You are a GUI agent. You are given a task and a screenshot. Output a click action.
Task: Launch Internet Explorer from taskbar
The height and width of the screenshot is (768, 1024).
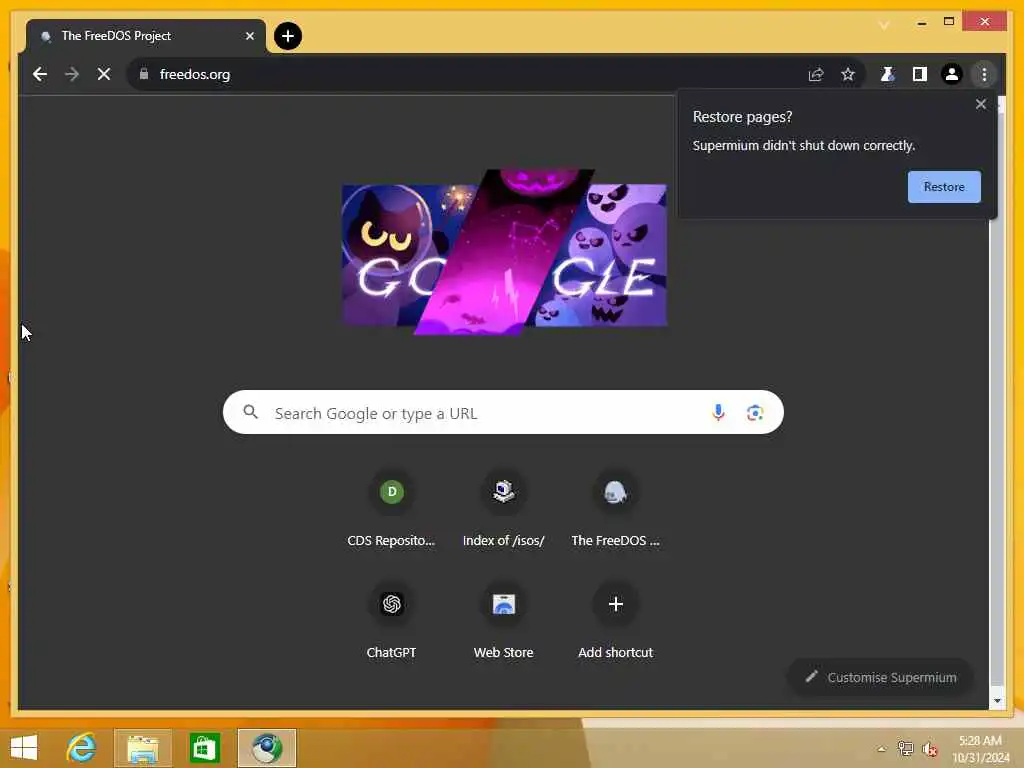pyautogui.click(x=82, y=748)
